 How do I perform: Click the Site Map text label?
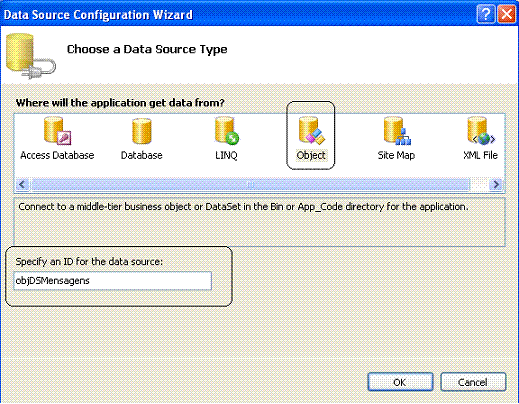click(x=396, y=155)
